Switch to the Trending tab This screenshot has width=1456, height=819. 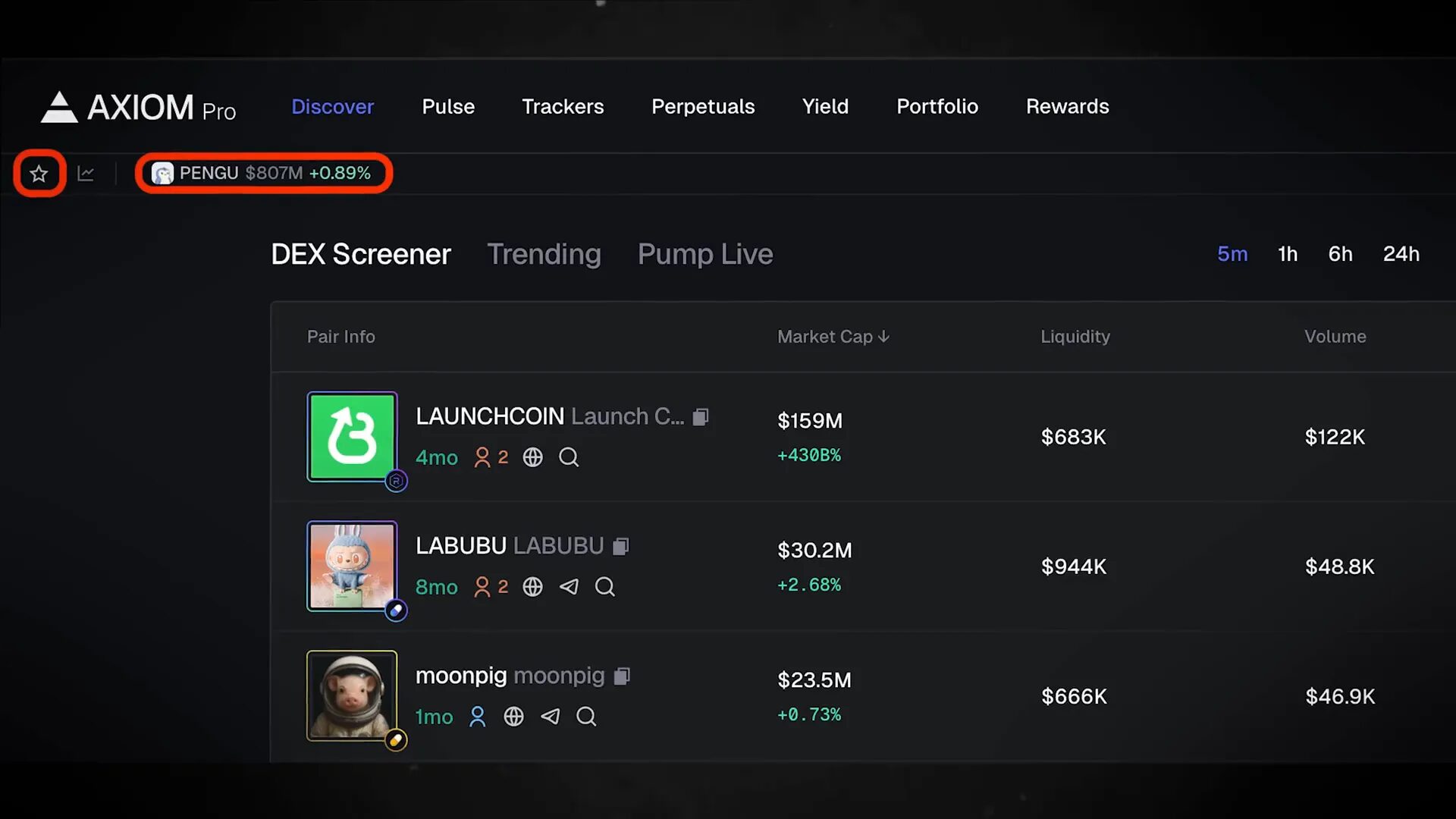click(x=544, y=254)
